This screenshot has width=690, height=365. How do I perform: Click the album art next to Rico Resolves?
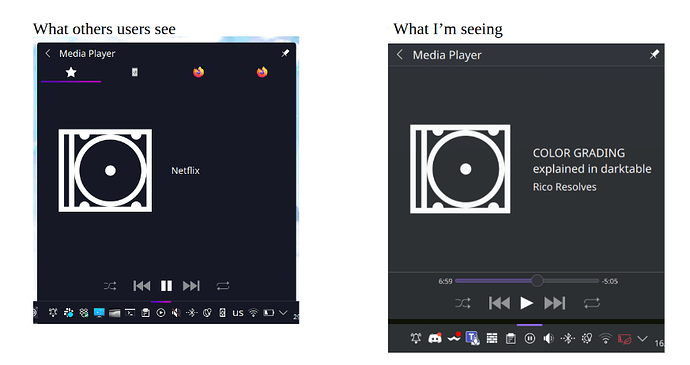[460, 169]
